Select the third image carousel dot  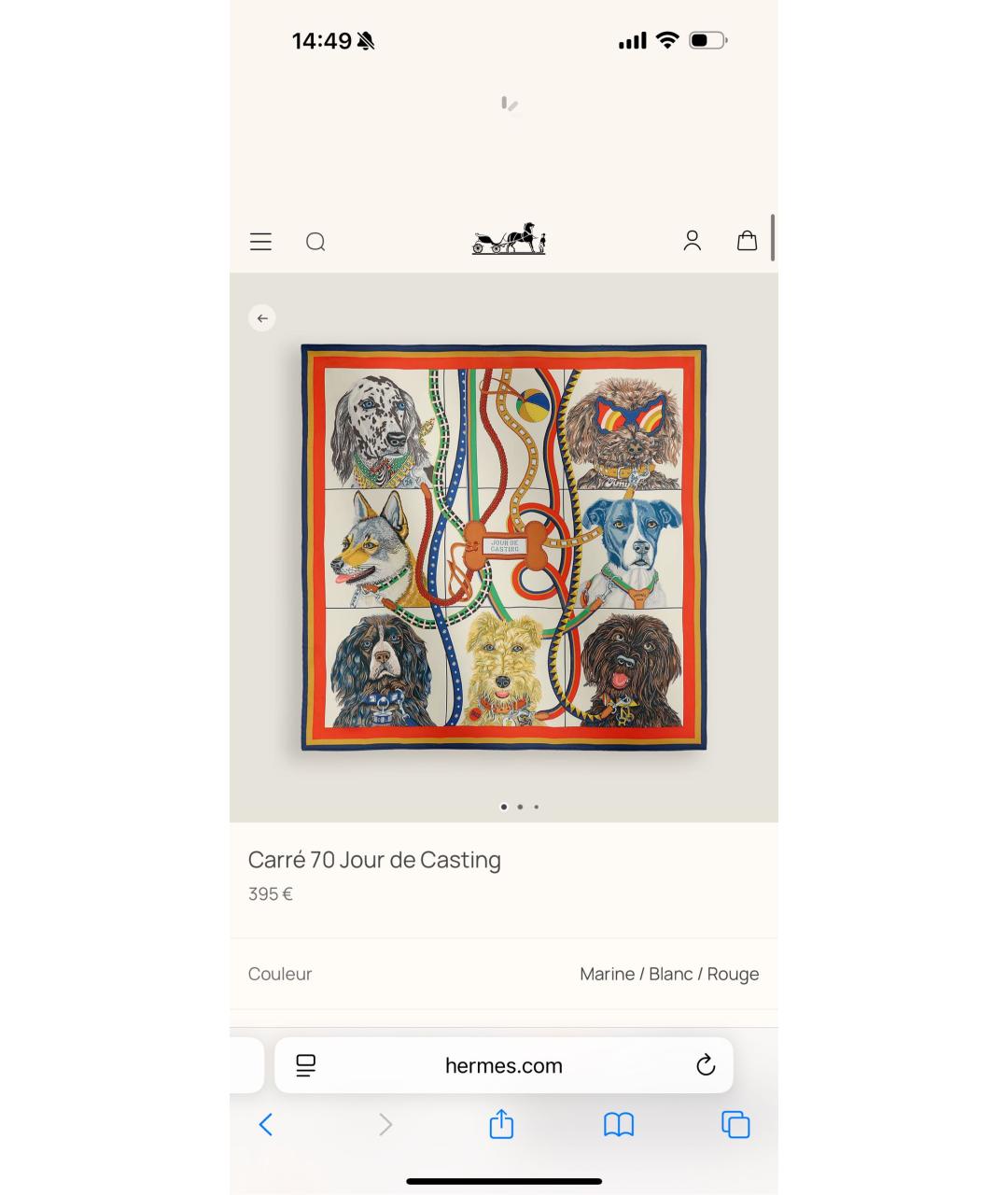click(x=536, y=807)
